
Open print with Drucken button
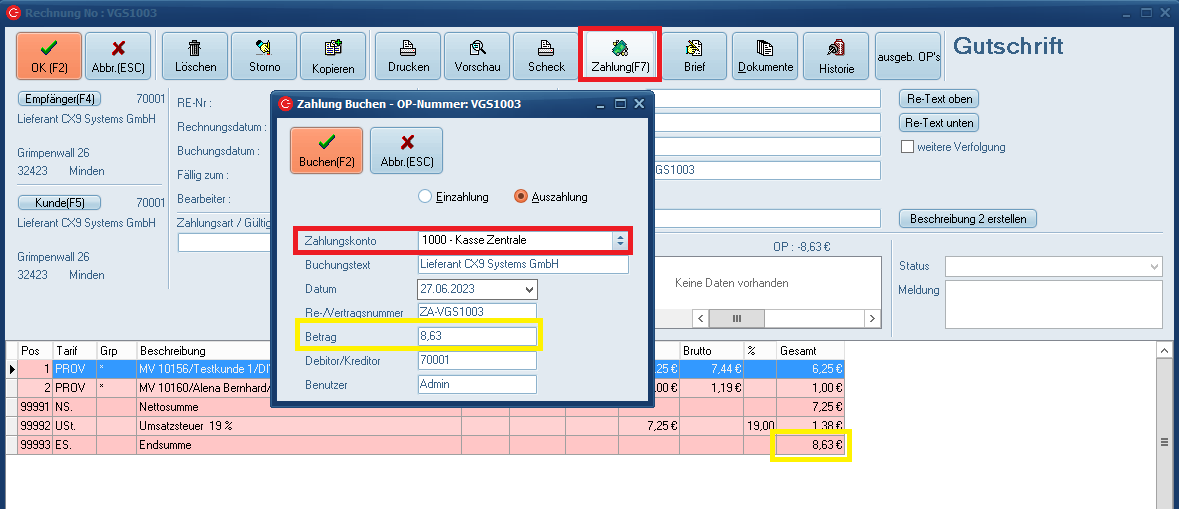coord(408,56)
